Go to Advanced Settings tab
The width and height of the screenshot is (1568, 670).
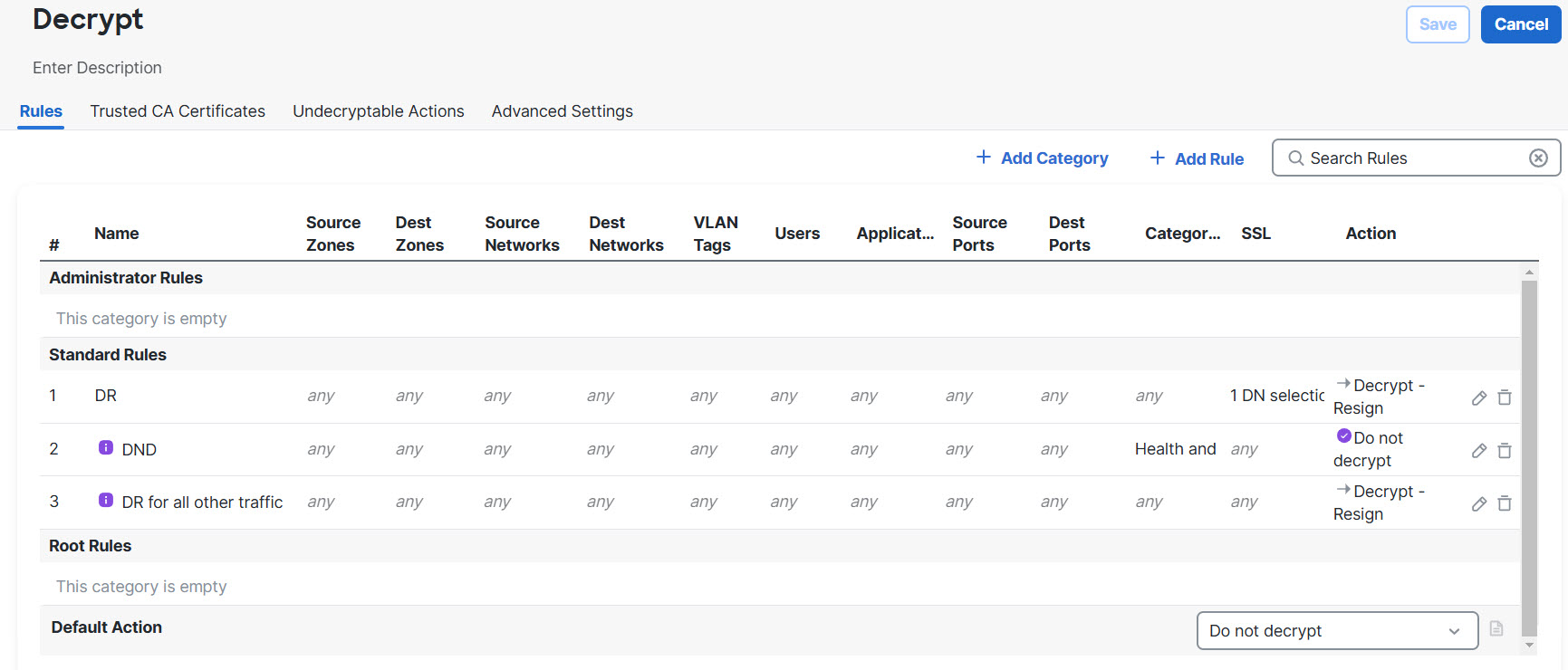(562, 111)
